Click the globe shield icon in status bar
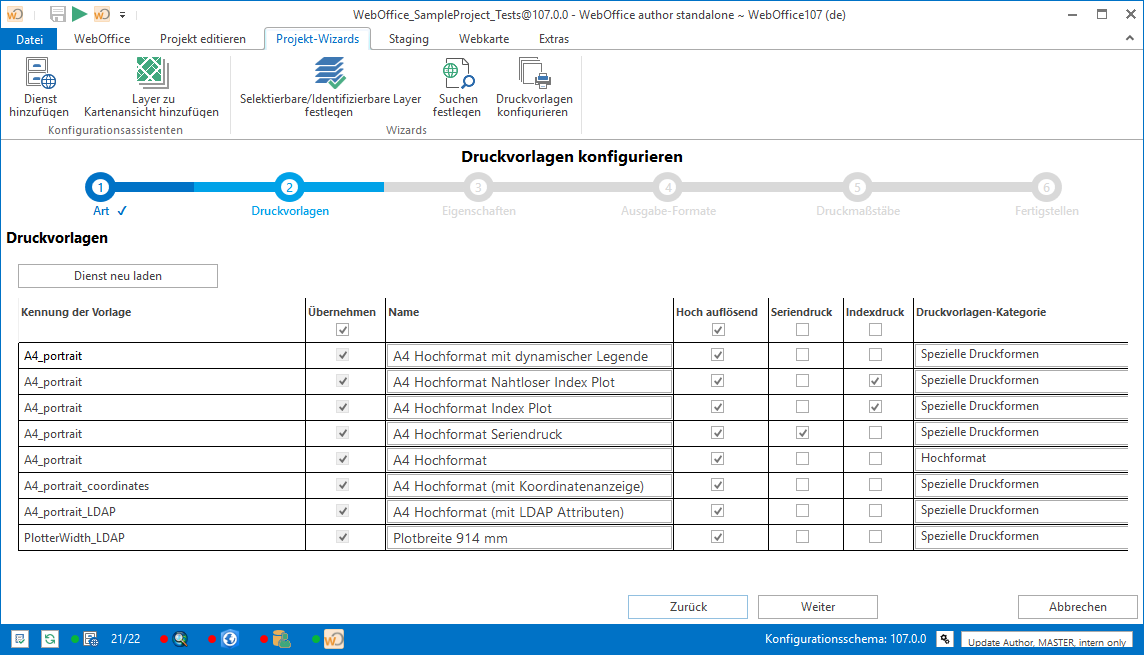Screen dimensions: 1144x655 pos(229,638)
